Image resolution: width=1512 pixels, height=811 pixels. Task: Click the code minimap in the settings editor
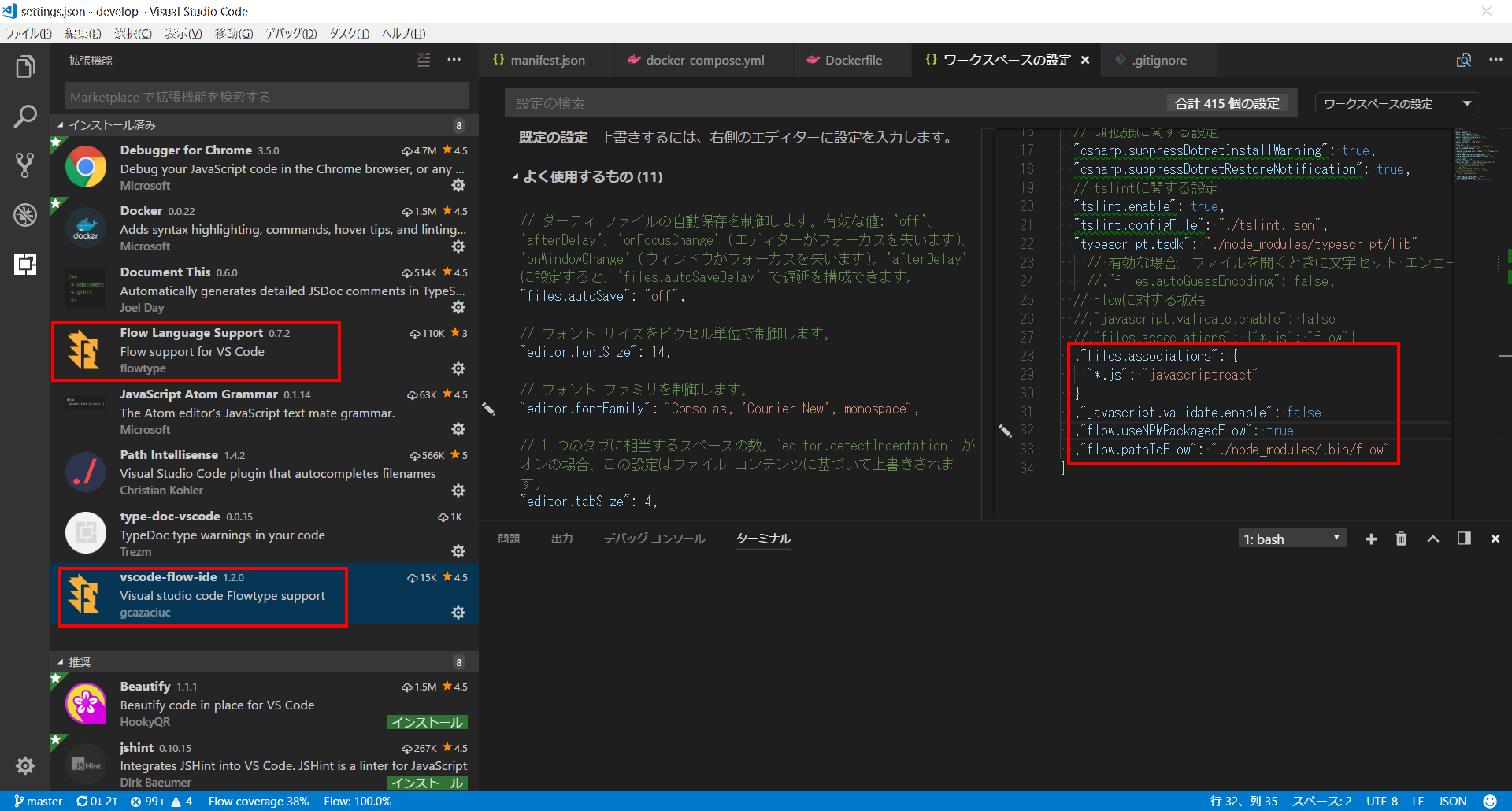pos(1477,157)
